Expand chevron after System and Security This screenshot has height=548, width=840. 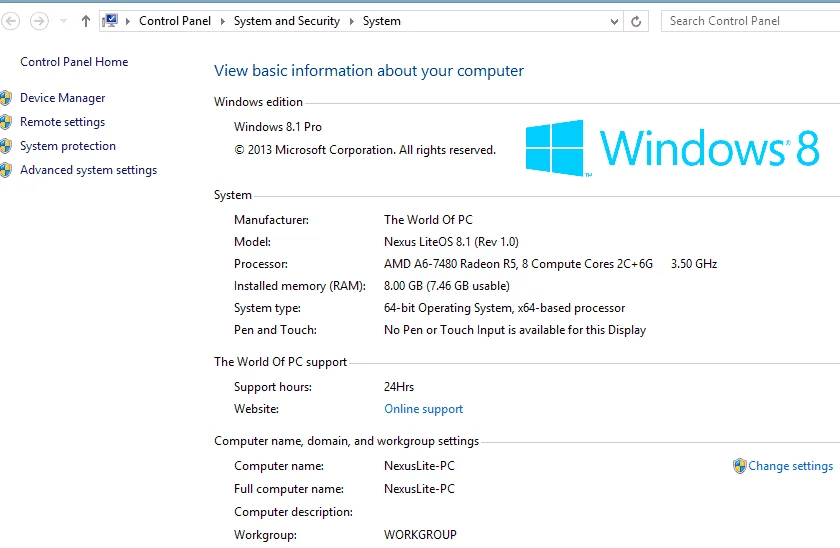351,21
